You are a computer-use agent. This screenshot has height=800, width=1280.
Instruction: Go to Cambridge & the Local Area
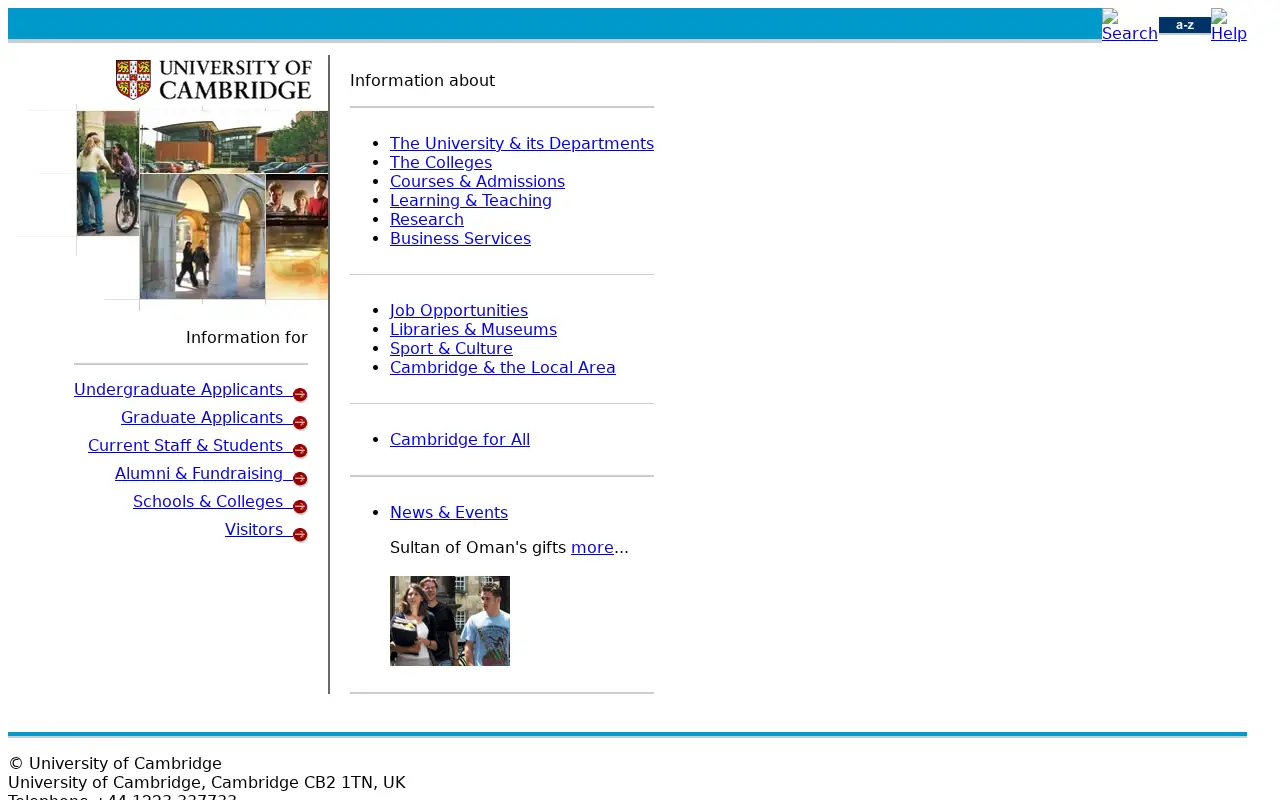point(503,368)
